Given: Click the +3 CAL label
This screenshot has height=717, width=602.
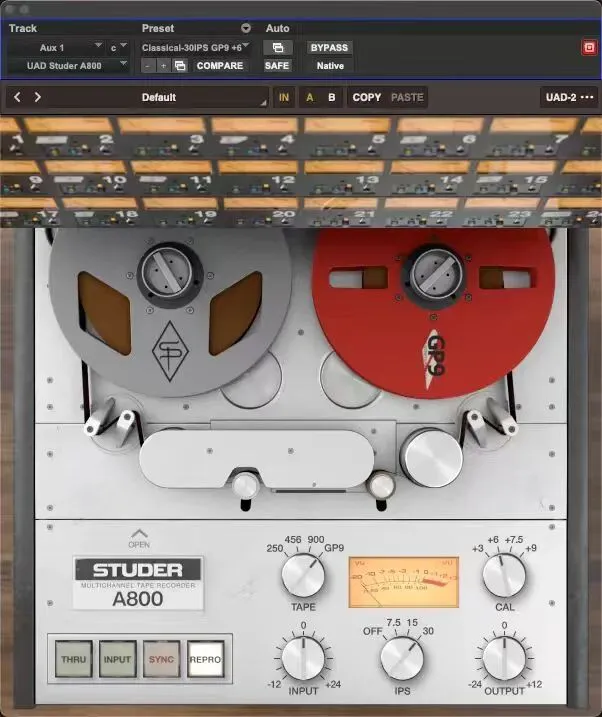Looking at the screenshot, I should coord(478,548).
